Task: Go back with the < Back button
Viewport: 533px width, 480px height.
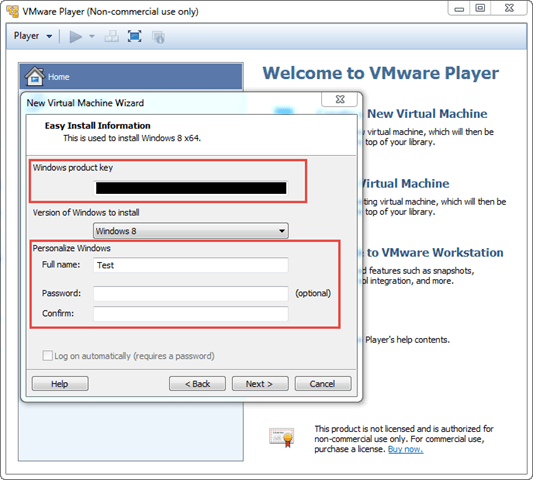Action: tap(197, 384)
